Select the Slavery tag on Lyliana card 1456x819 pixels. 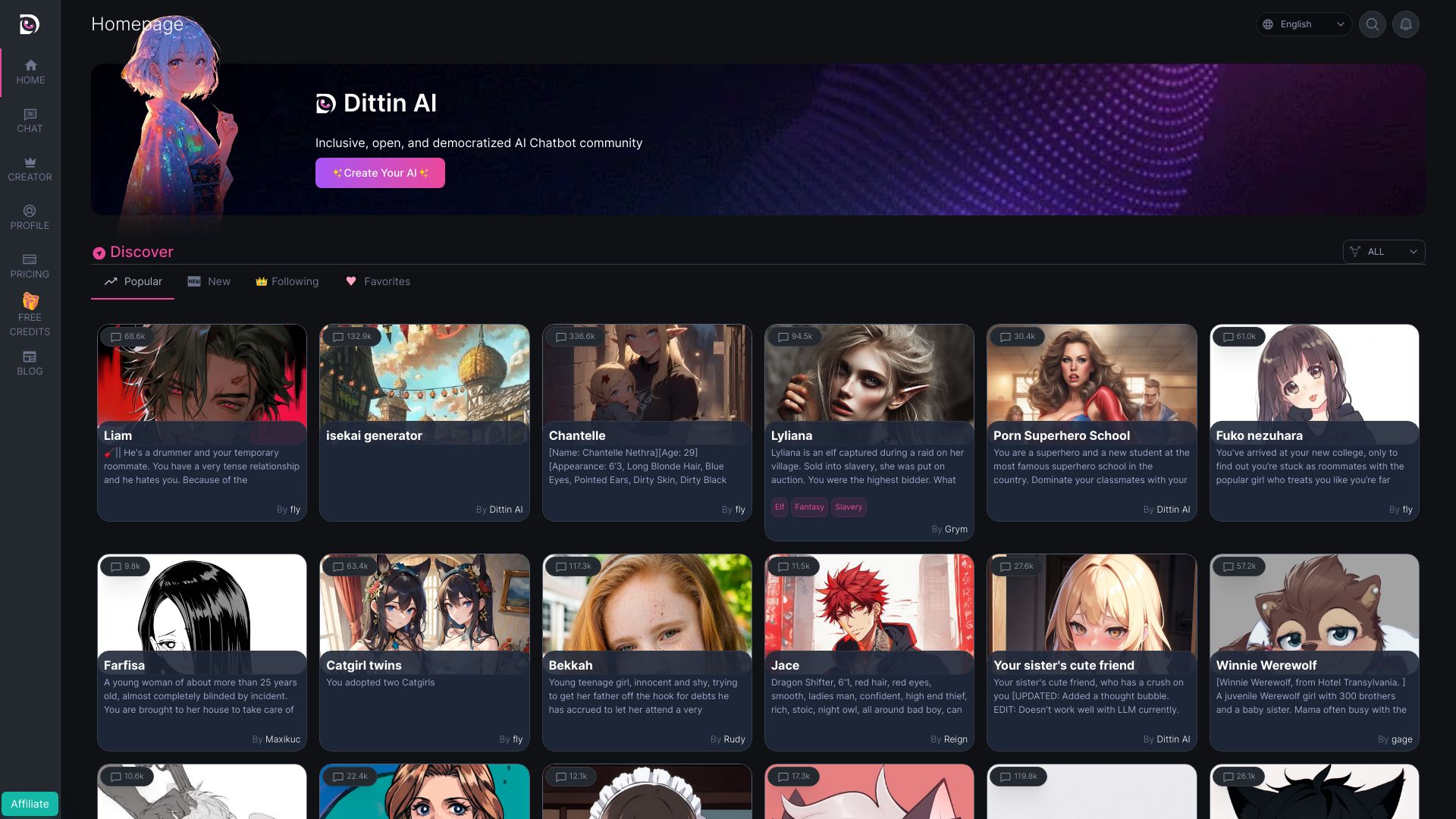pyautogui.click(x=849, y=507)
